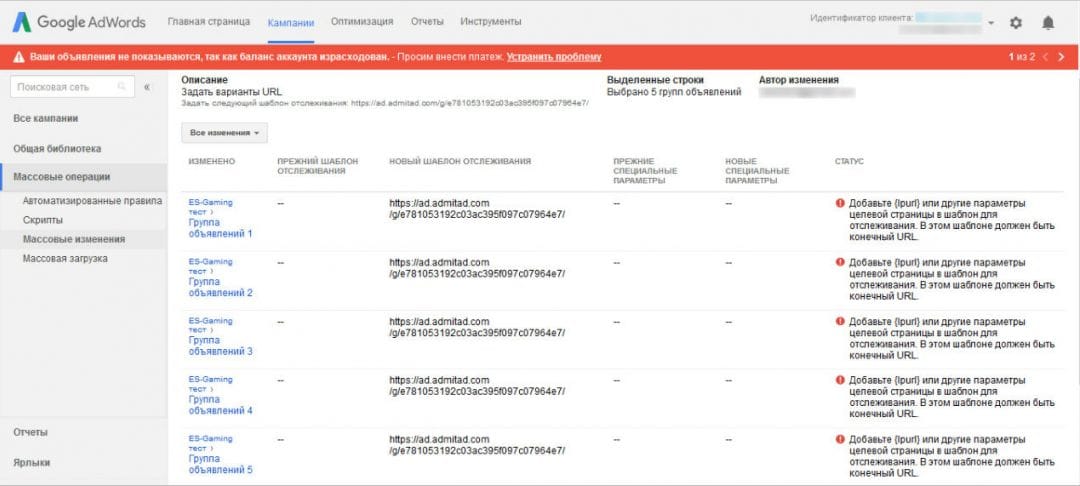Image resolution: width=1080 pixels, height=486 pixels.
Task: Select the Кампании tab
Action: (291, 23)
